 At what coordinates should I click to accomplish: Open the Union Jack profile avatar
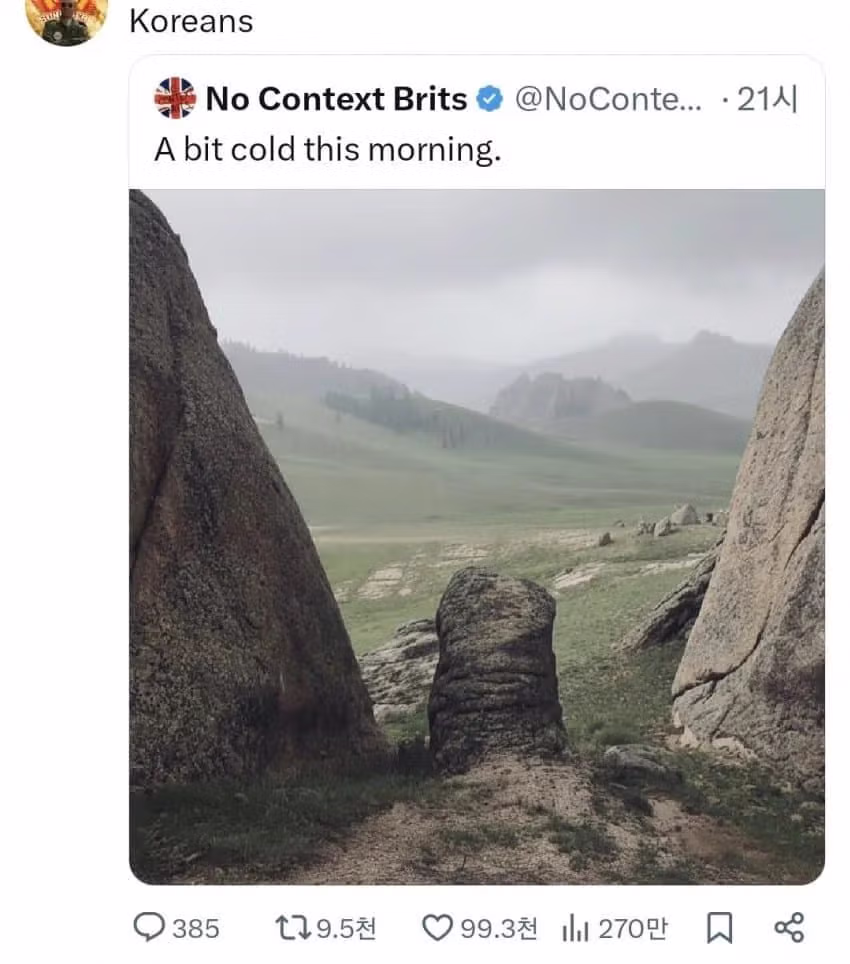tap(175, 99)
